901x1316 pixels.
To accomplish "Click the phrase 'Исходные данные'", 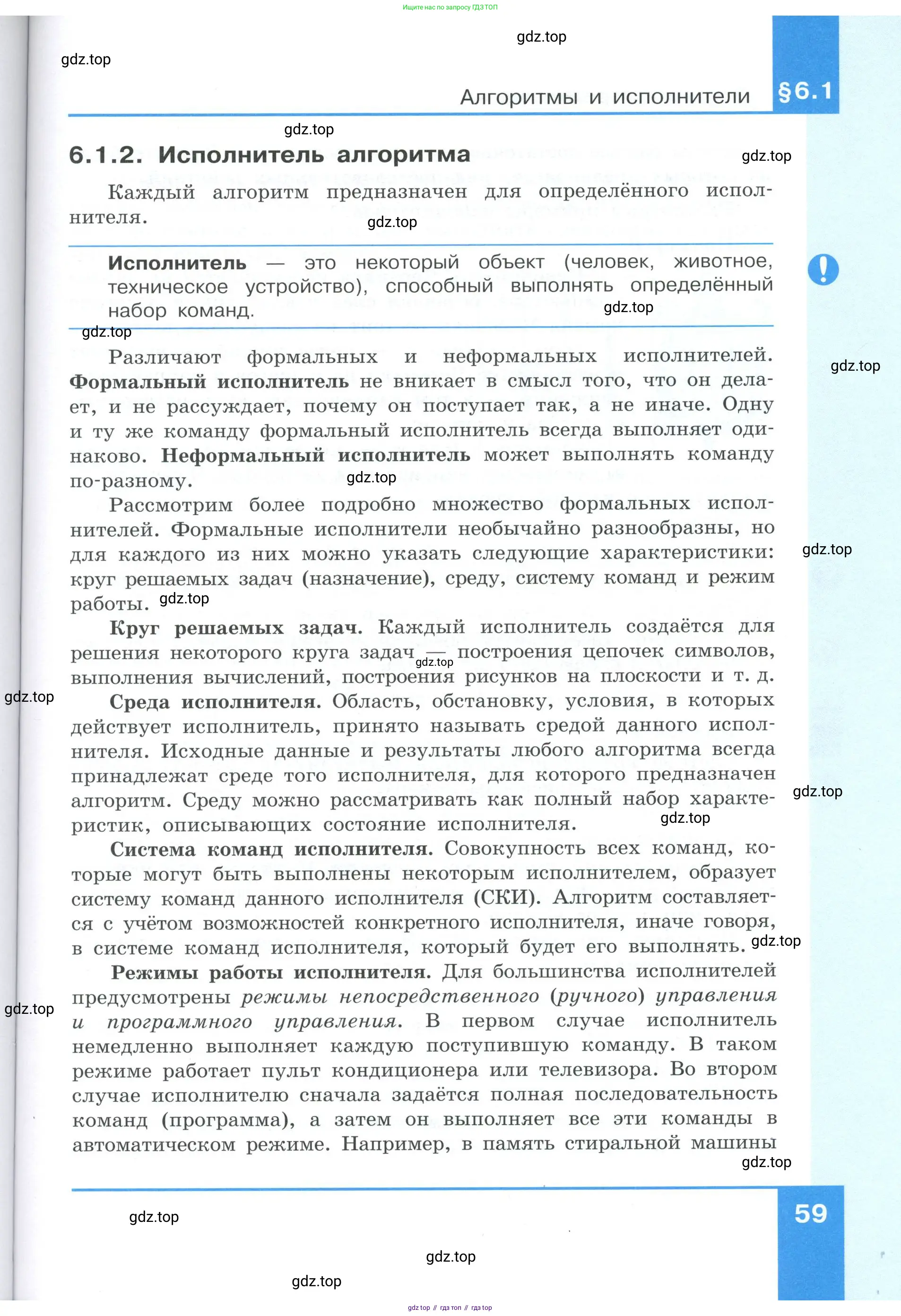I will 256,751.
